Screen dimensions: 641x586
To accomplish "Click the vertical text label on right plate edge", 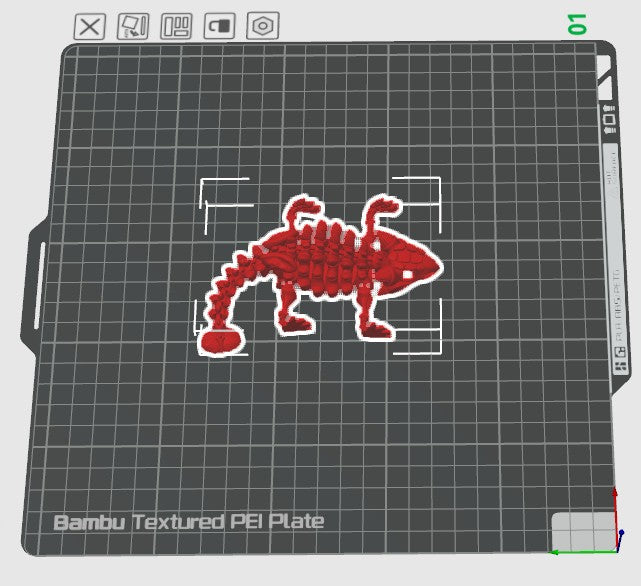I will coord(610,250).
